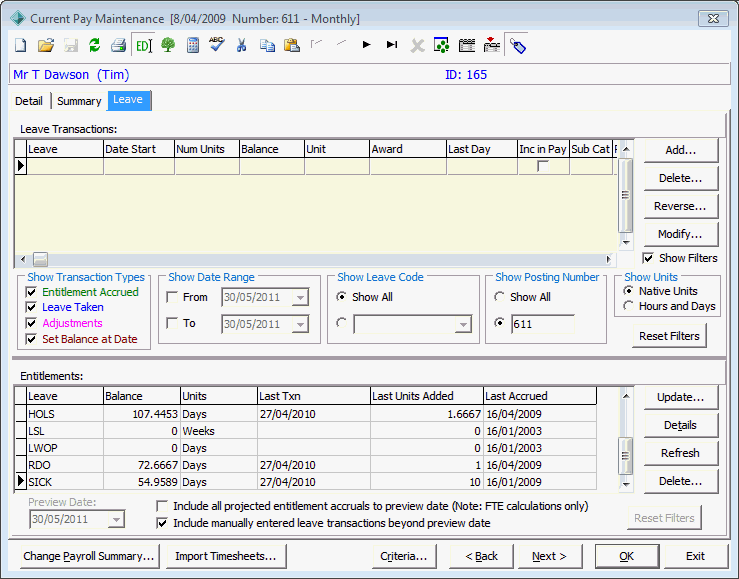Click the greyed previous-record navigation icon
This screenshot has width=739, height=579.
point(341,44)
